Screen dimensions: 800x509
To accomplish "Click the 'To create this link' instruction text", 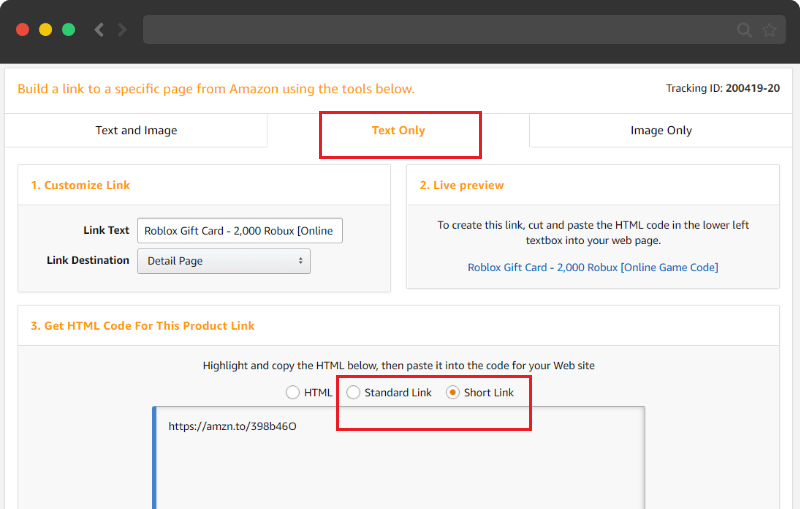I will (x=593, y=233).
